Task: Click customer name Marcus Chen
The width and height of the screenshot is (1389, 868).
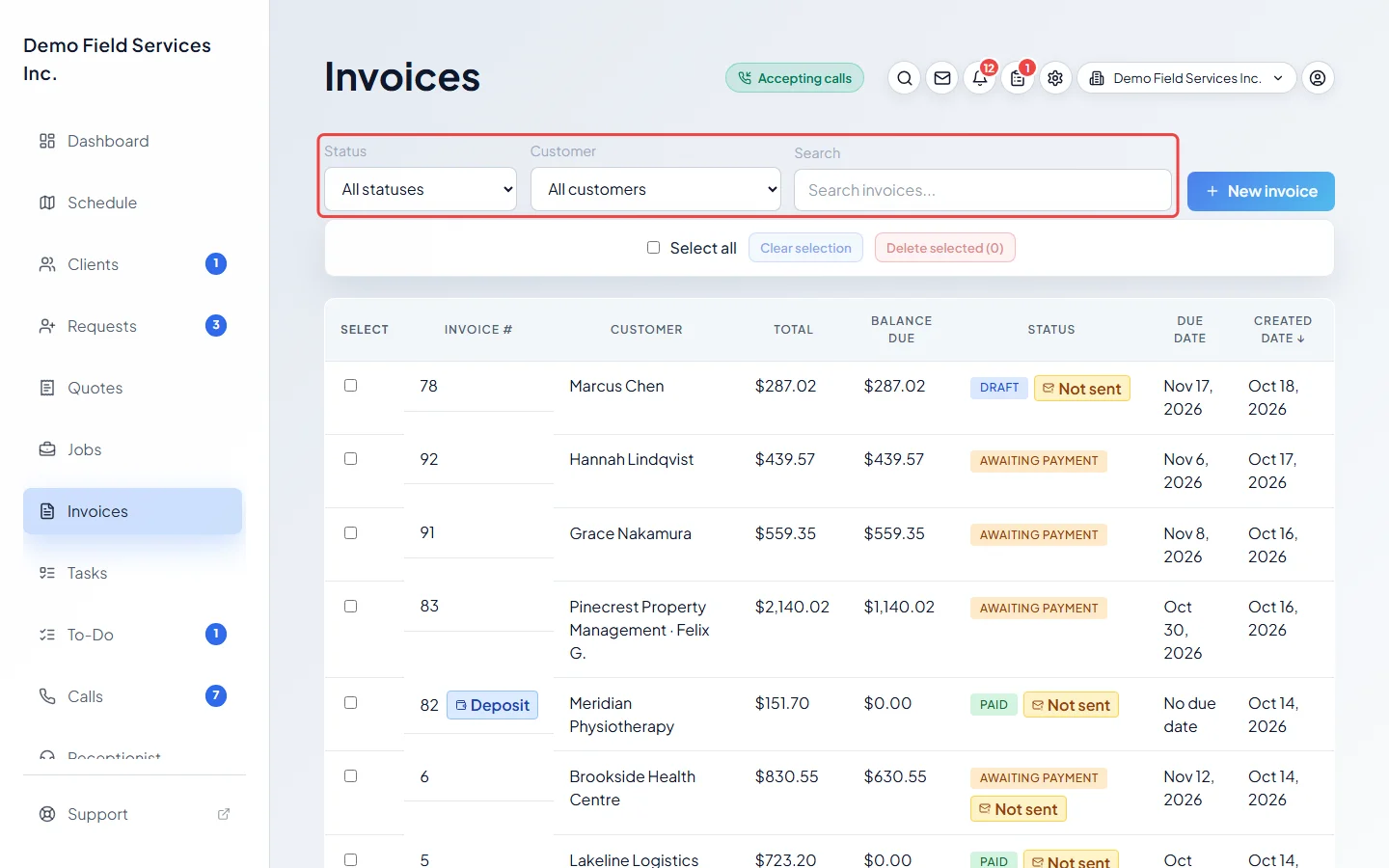Action: [616, 386]
